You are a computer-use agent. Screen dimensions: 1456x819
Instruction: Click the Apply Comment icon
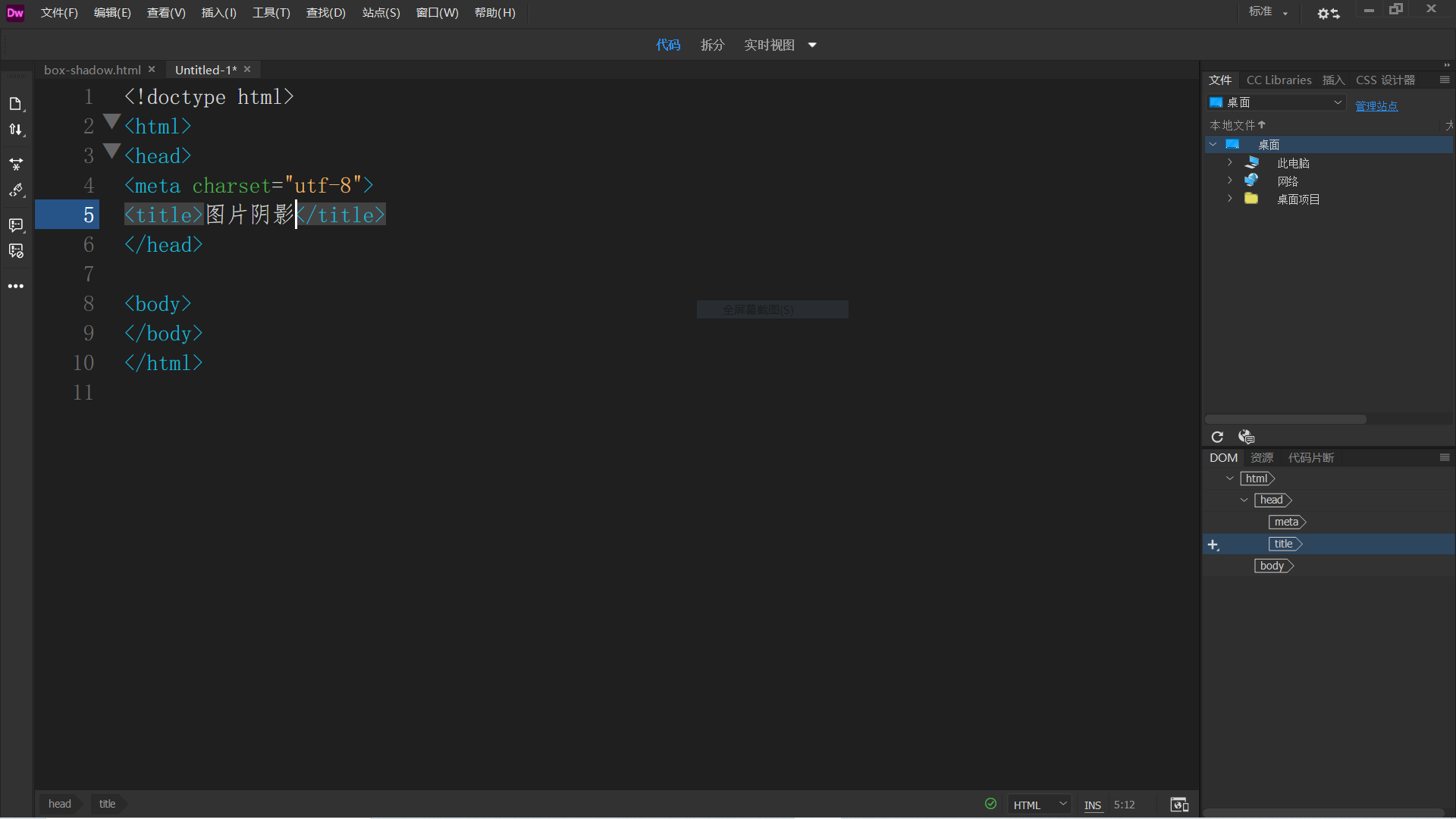click(x=15, y=225)
